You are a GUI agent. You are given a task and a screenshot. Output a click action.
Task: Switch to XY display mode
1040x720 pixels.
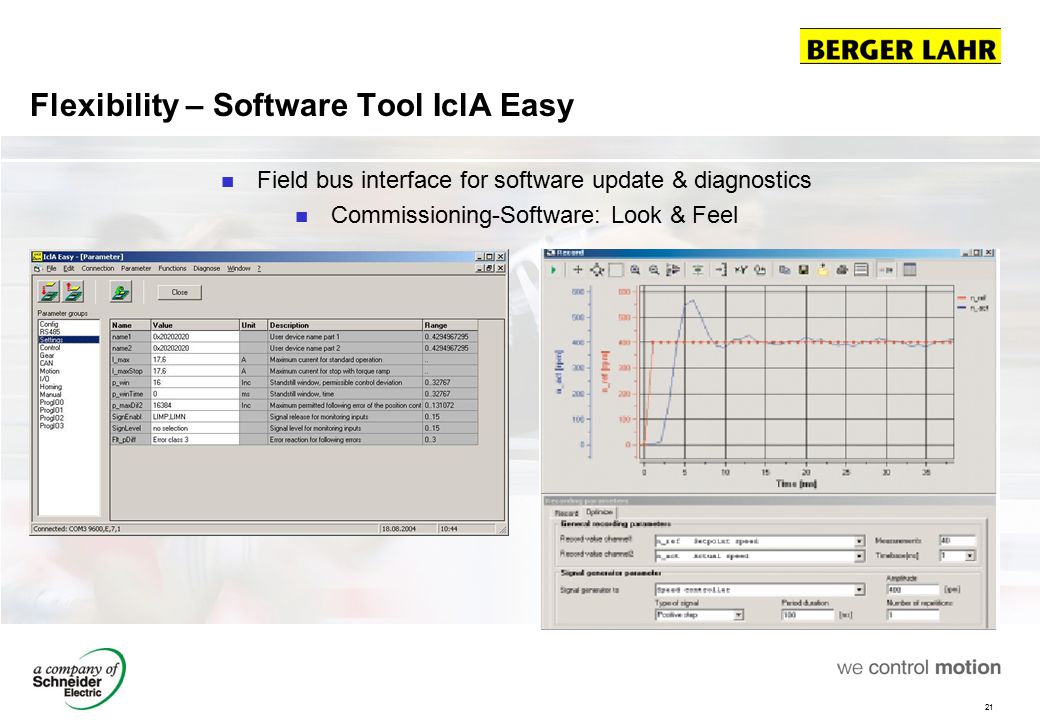(741, 270)
